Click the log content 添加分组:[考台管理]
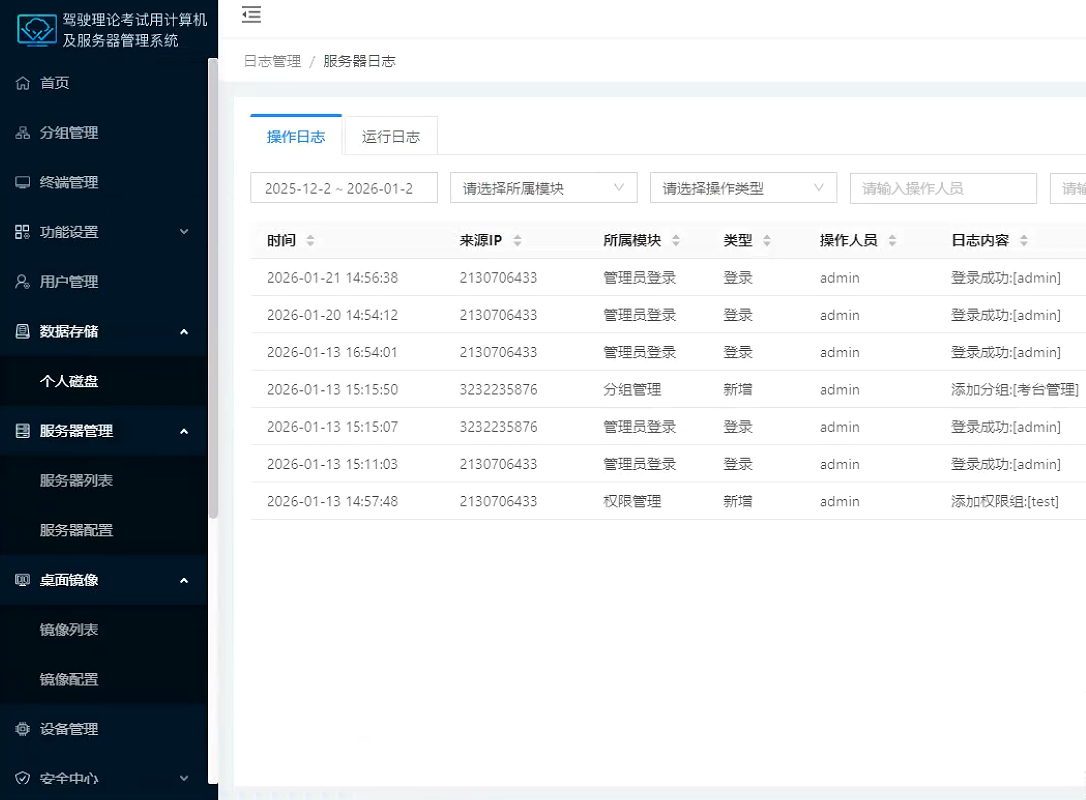Screen dimensions: 1086x800 1014,390
